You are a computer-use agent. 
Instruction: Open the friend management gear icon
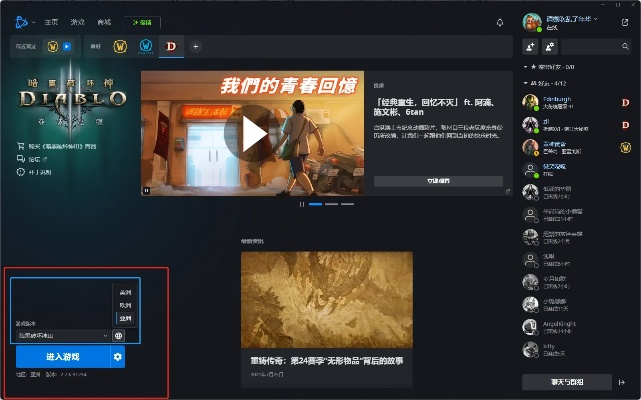(550, 47)
